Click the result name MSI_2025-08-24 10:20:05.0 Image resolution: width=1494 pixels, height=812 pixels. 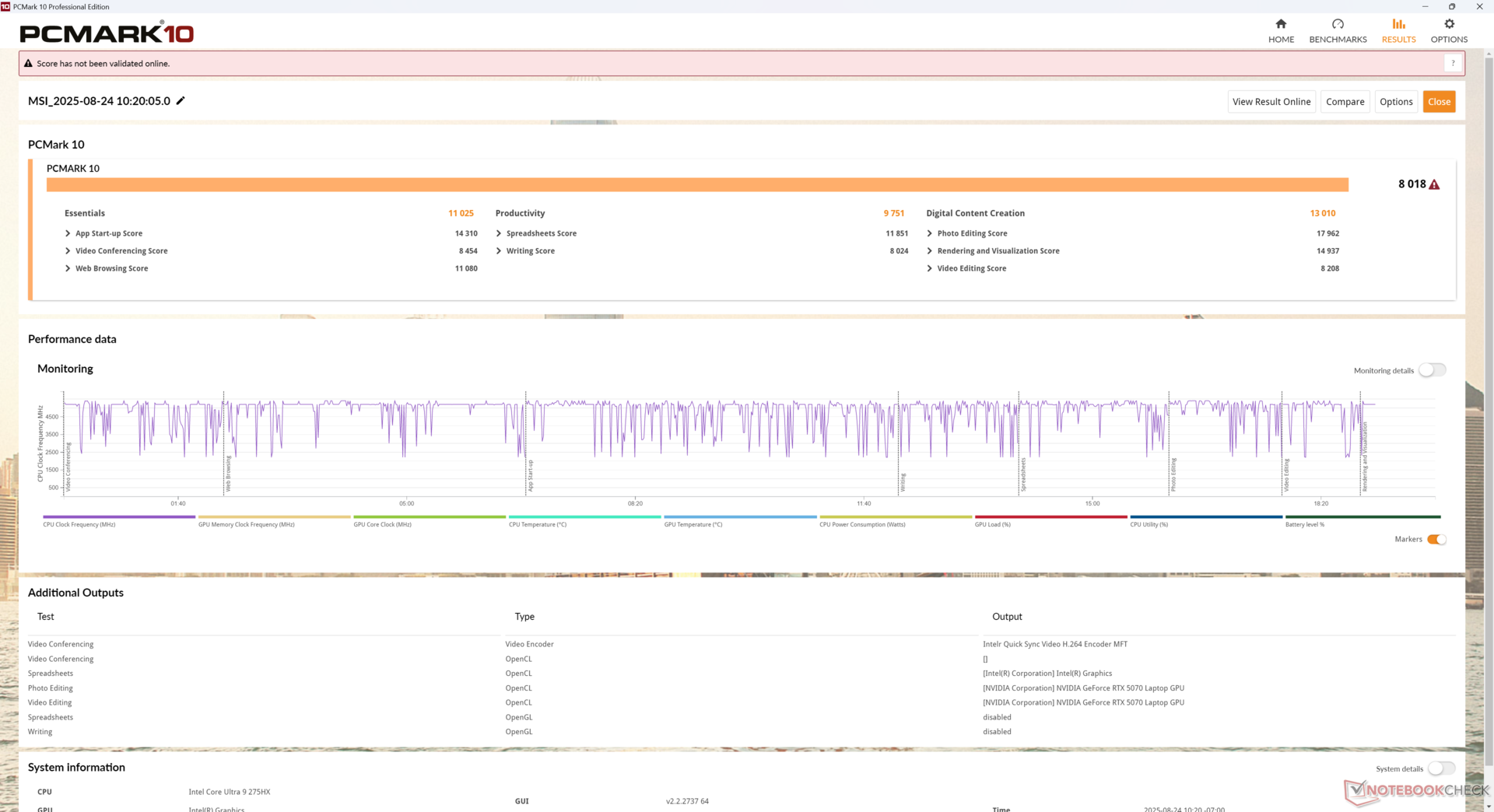click(99, 101)
